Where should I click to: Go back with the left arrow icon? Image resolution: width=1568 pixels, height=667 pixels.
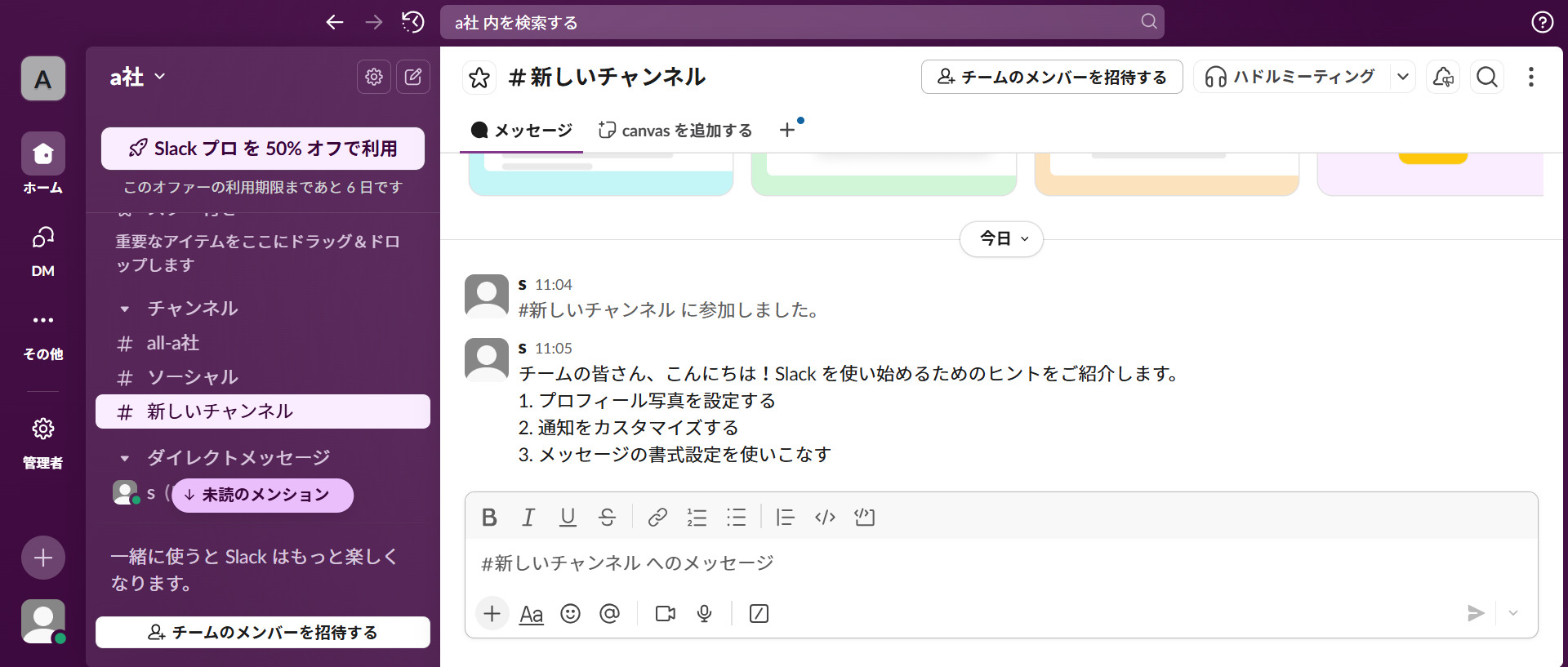335,22
